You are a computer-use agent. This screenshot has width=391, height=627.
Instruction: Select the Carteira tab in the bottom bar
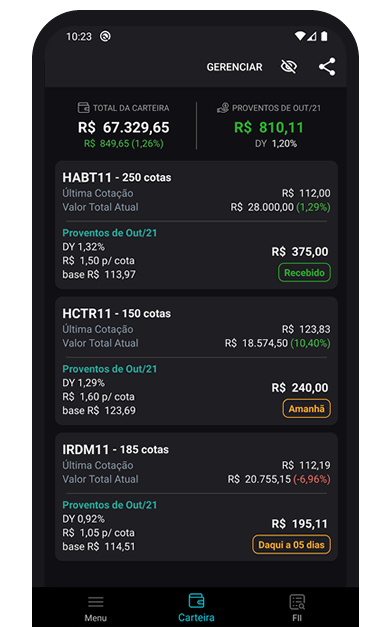pos(196,607)
